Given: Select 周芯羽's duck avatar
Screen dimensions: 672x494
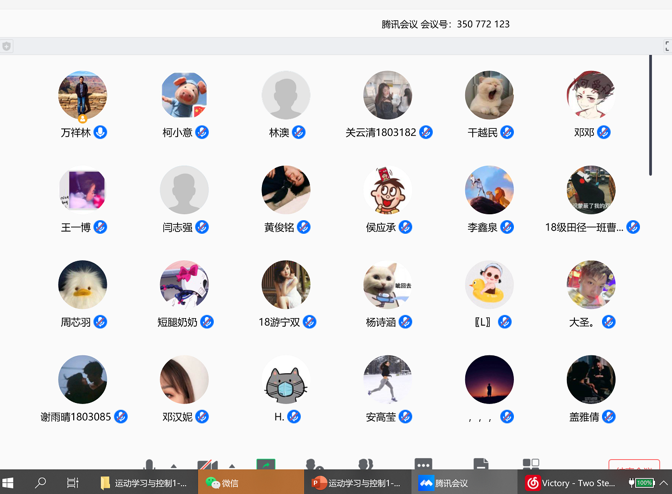Looking at the screenshot, I should point(83,285).
